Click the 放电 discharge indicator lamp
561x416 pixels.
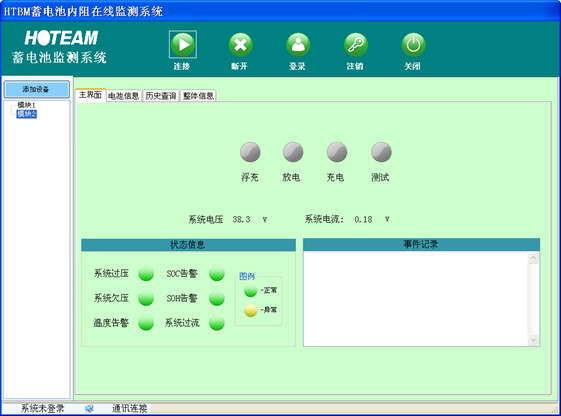click(x=293, y=152)
